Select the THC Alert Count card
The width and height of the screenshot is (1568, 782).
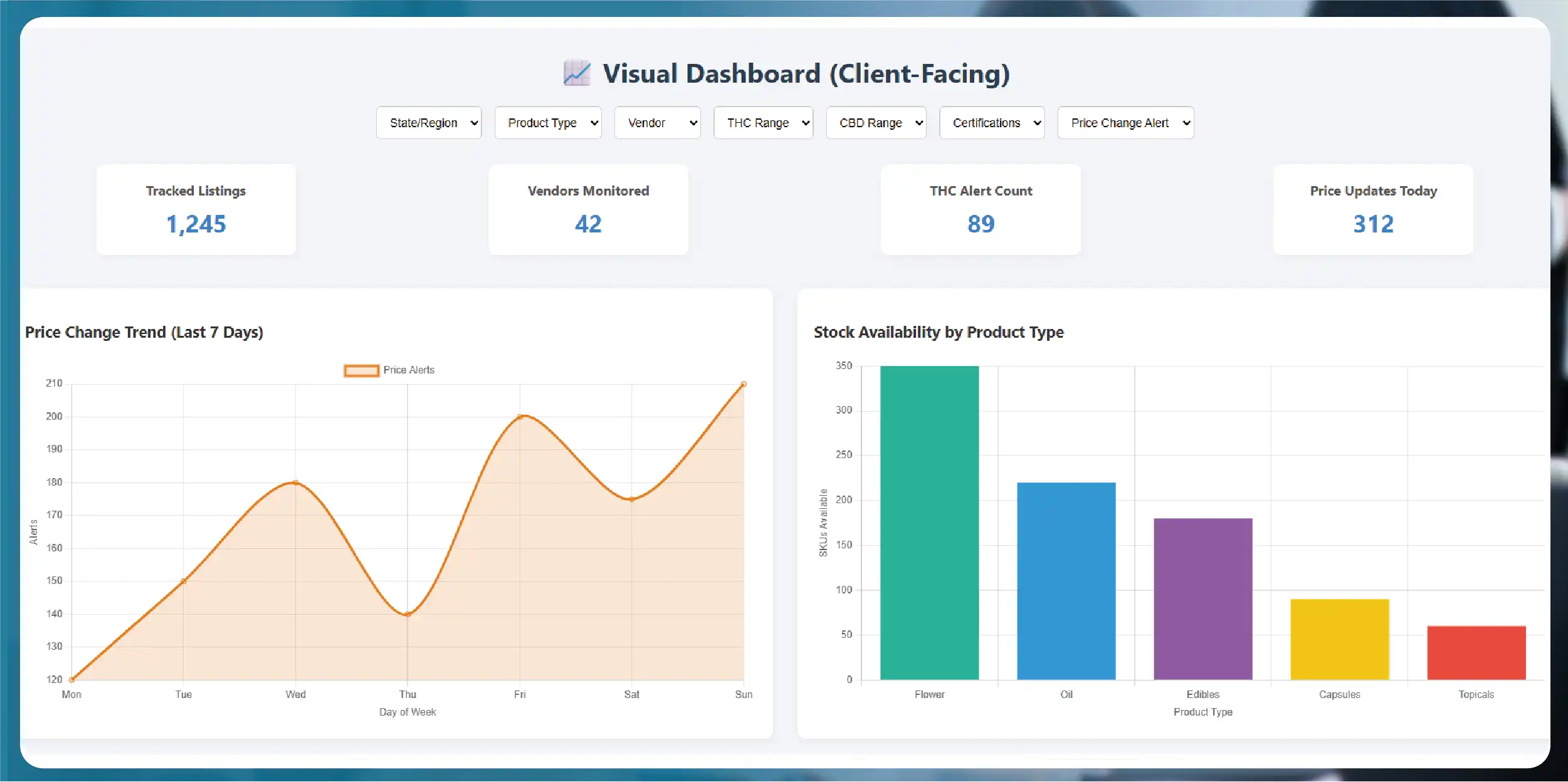point(981,209)
